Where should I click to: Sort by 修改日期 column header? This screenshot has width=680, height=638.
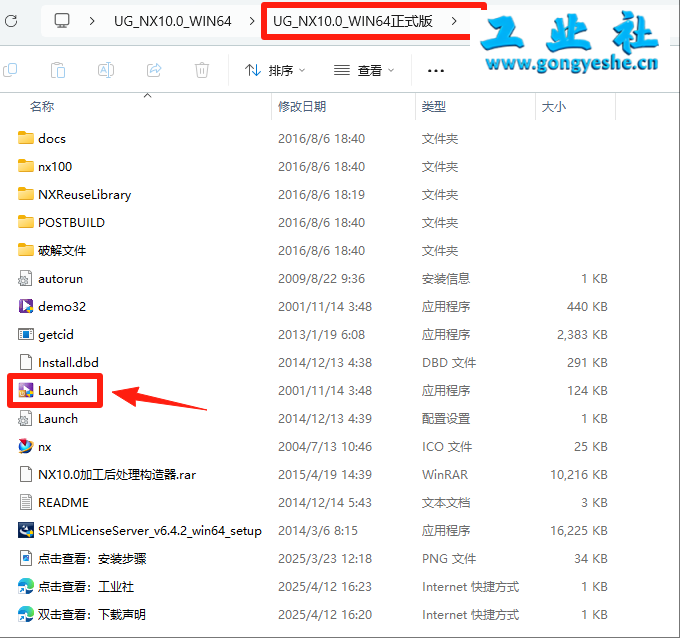tap(302, 107)
